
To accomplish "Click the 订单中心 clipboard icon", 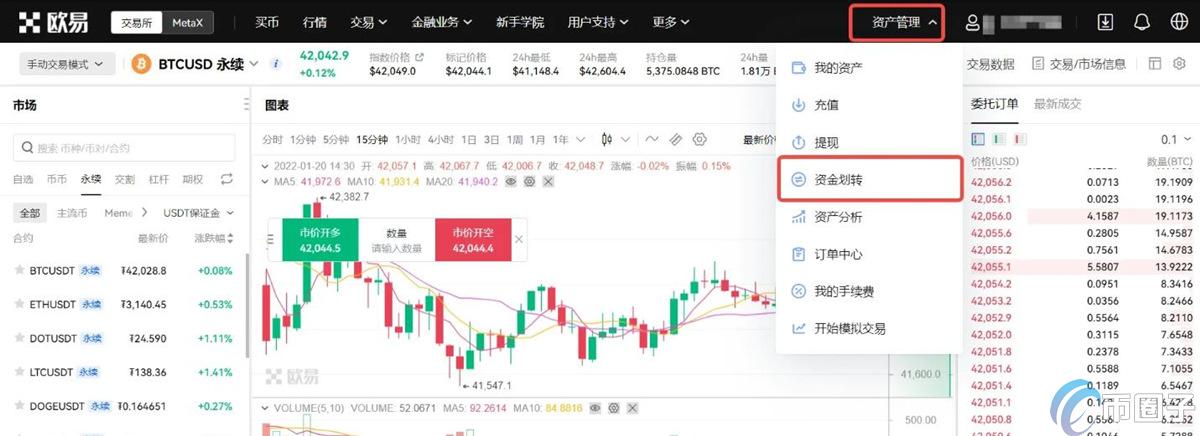I will (x=798, y=254).
